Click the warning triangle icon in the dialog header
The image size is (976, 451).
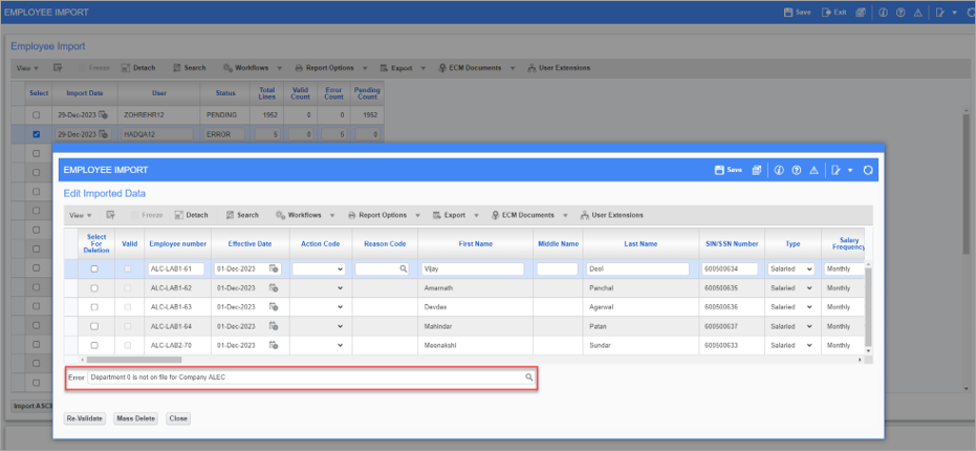pos(813,170)
